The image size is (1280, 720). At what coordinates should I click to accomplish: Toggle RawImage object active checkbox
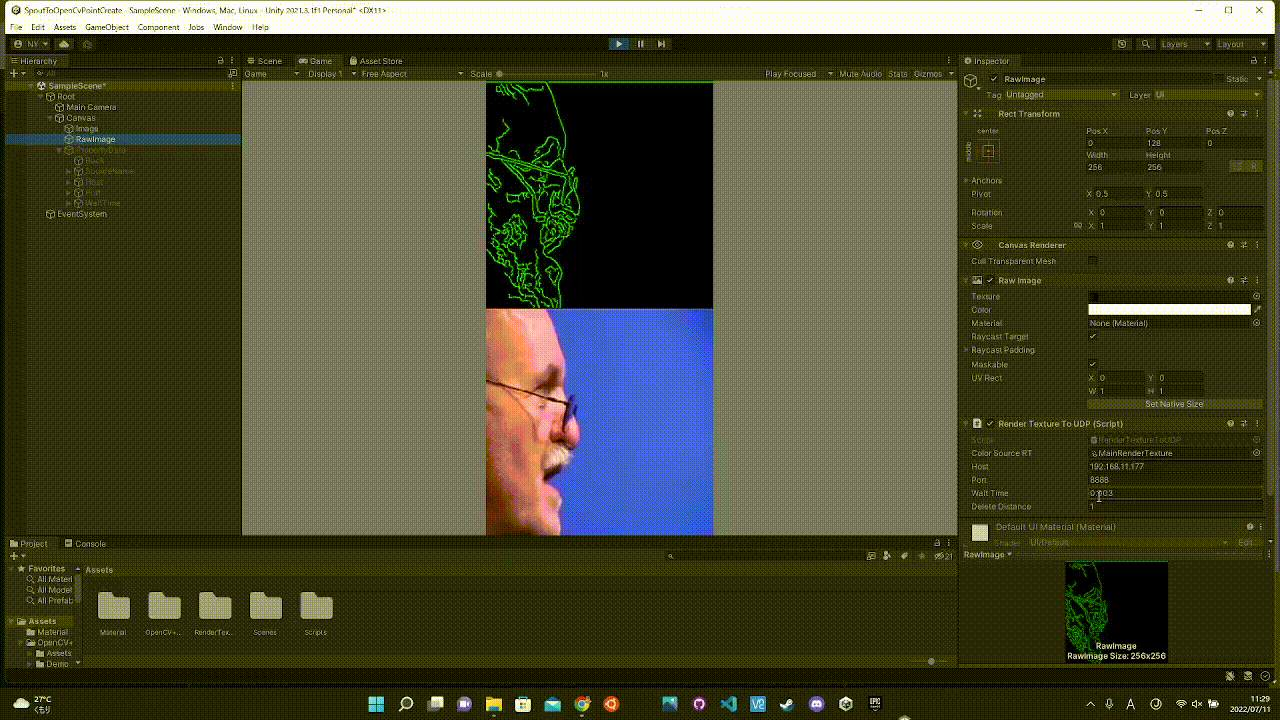tap(993, 79)
